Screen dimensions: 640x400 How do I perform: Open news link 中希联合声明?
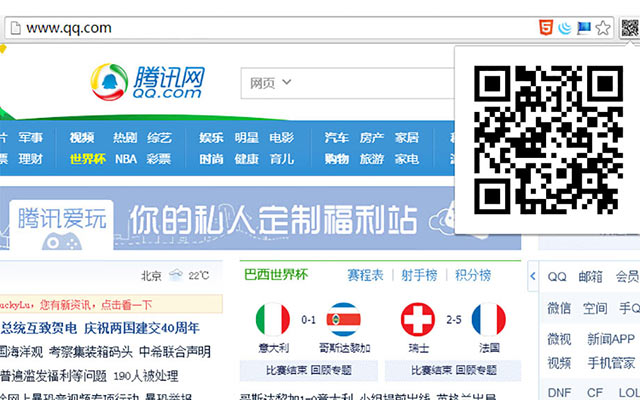point(175,352)
